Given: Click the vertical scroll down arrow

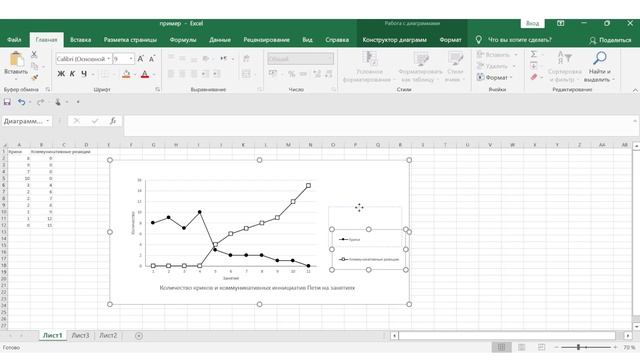Looking at the screenshot, I should pyautogui.click(x=636, y=327).
